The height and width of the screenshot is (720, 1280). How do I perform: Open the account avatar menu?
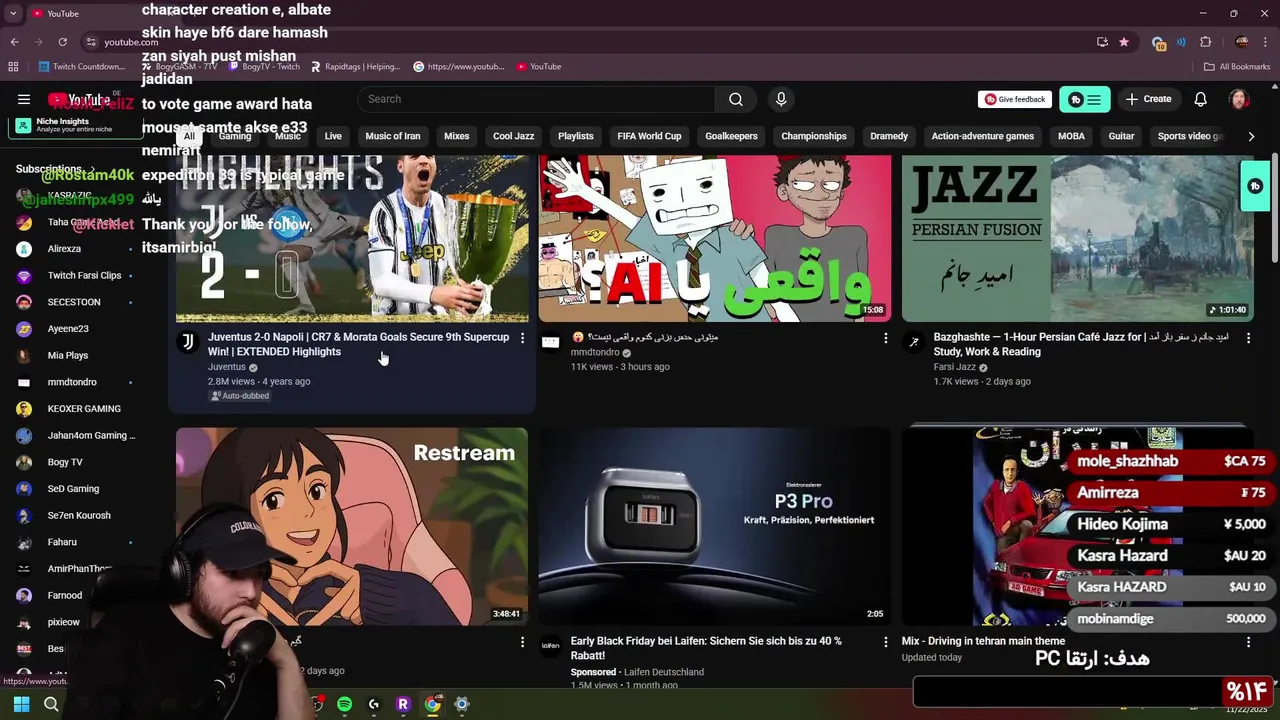pyautogui.click(x=1239, y=99)
